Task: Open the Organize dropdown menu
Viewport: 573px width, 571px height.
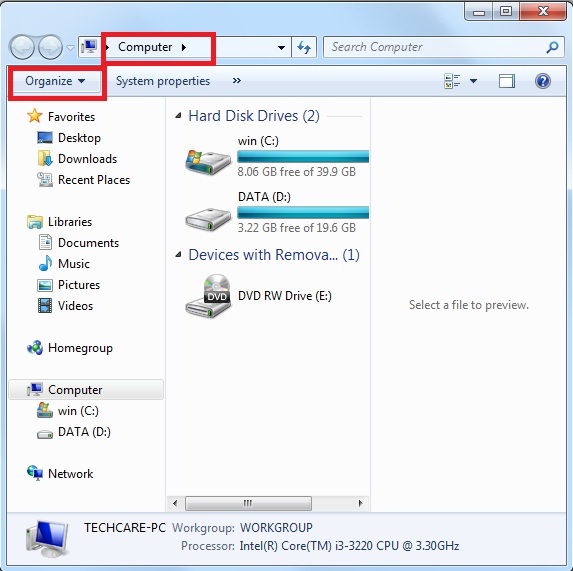Action: click(x=55, y=81)
